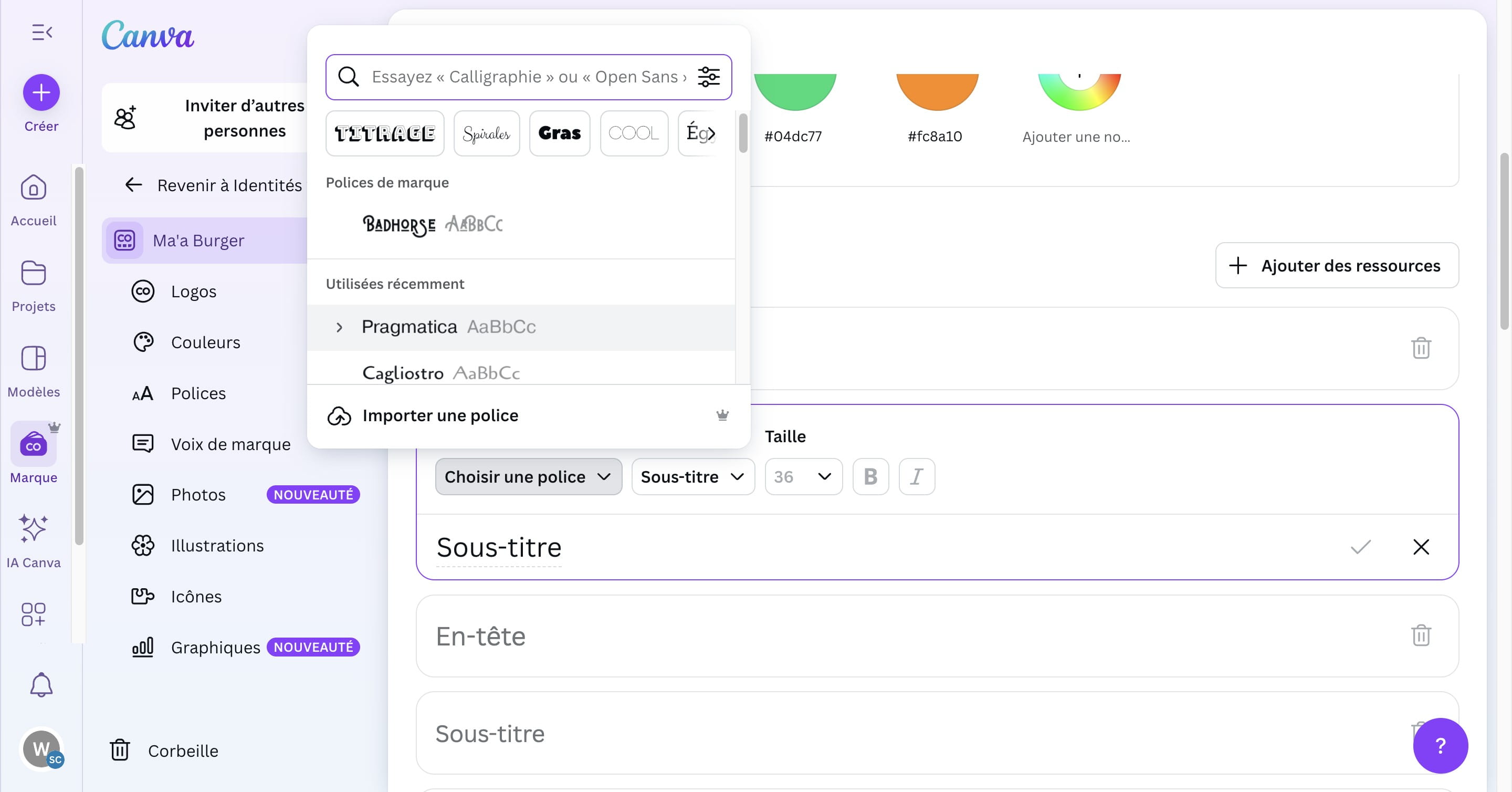
Task: Open the Couleurs menu item
Action: click(205, 342)
